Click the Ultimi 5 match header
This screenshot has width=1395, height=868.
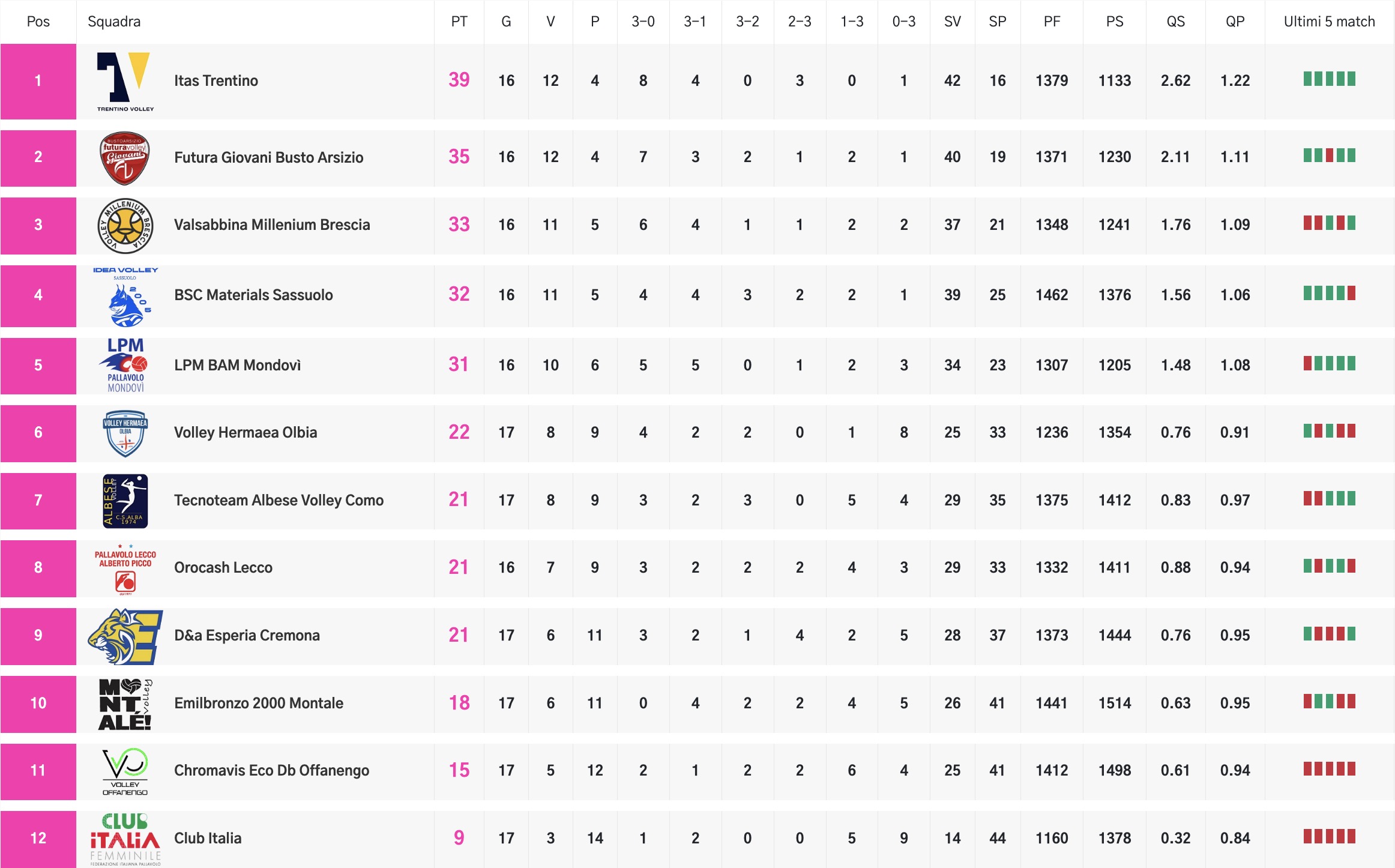click(x=1329, y=22)
